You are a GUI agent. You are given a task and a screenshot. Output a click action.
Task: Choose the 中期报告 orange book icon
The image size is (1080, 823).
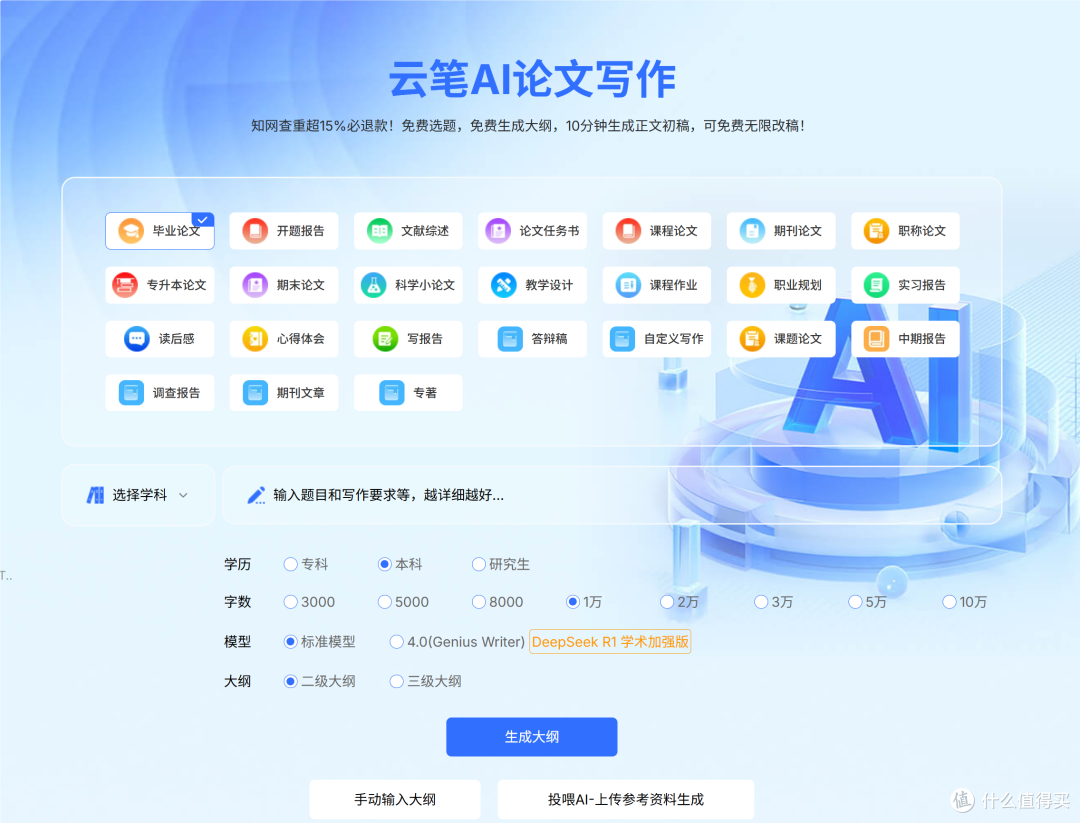[x=876, y=339]
